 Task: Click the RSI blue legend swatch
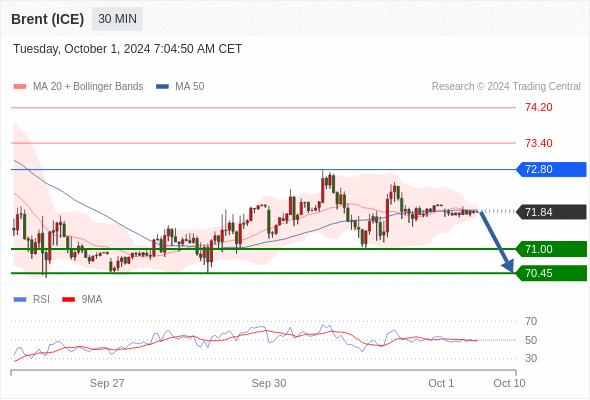pyautogui.click(x=20, y=300)
